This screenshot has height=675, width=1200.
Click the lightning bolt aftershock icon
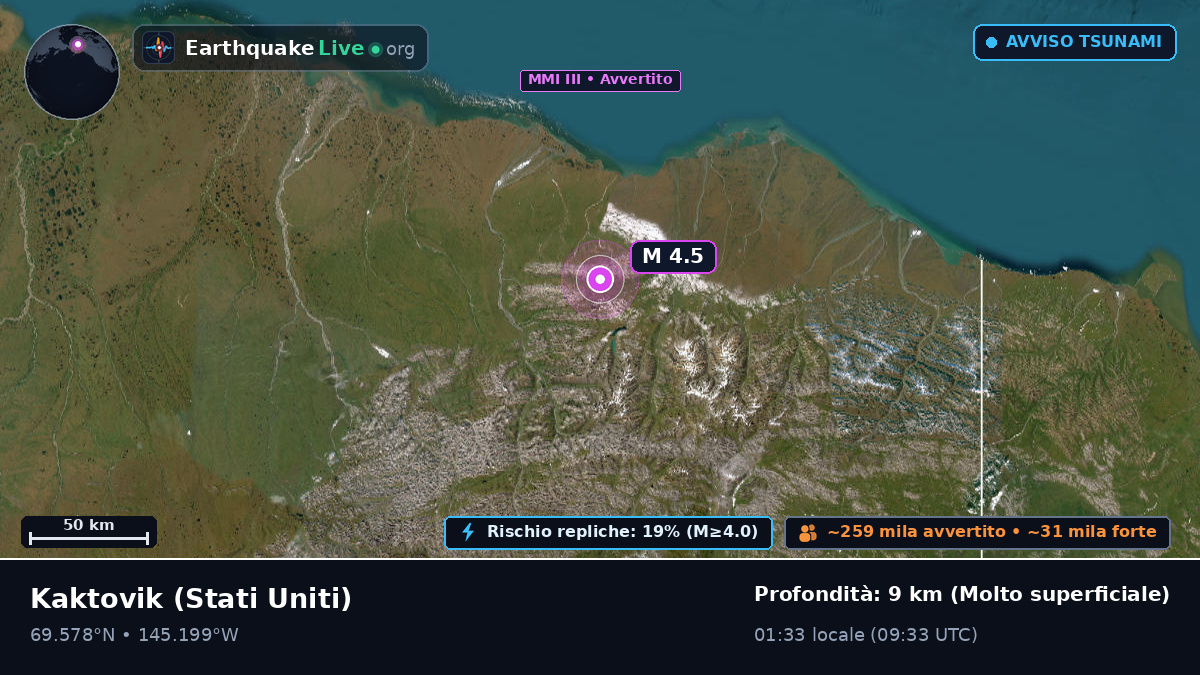coord(468,532)
